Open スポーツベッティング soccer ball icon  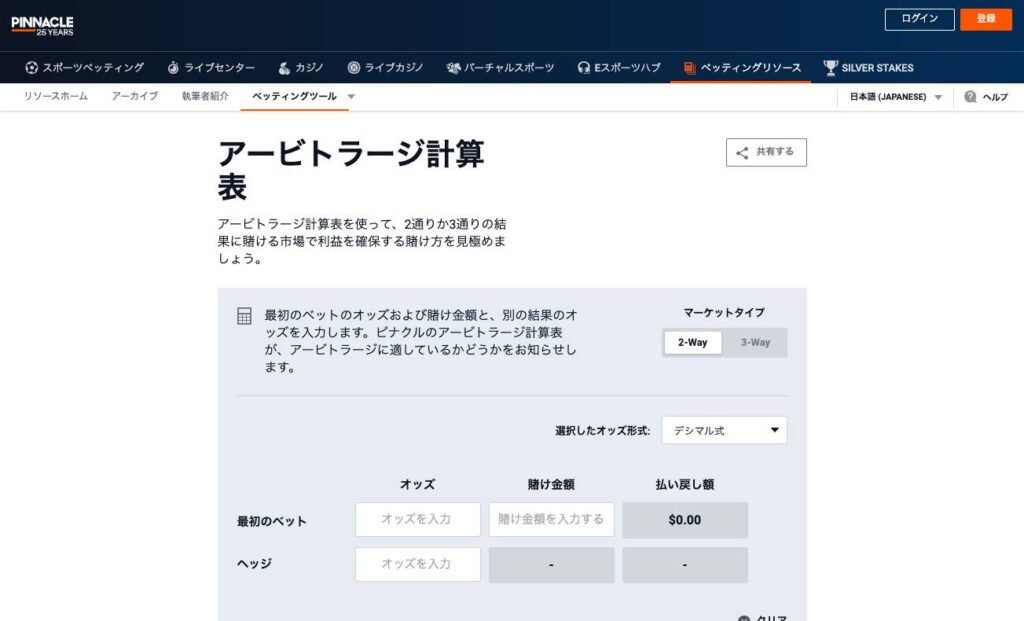(x=32, y=68)
